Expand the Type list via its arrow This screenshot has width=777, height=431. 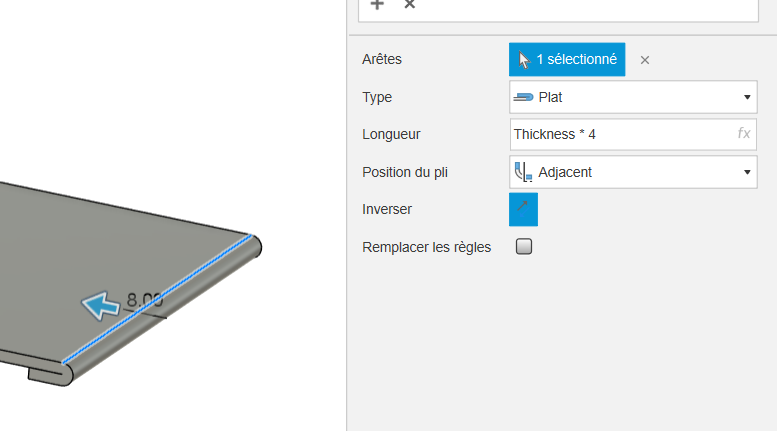747,97
